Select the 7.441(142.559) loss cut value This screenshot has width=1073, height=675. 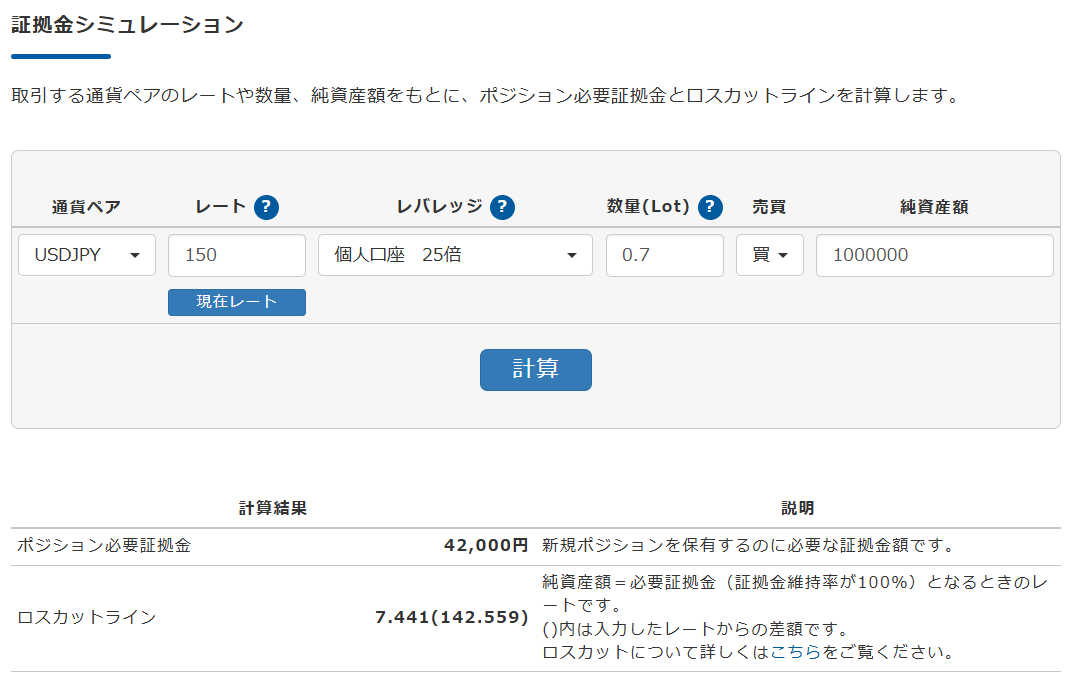click(451, 617)
